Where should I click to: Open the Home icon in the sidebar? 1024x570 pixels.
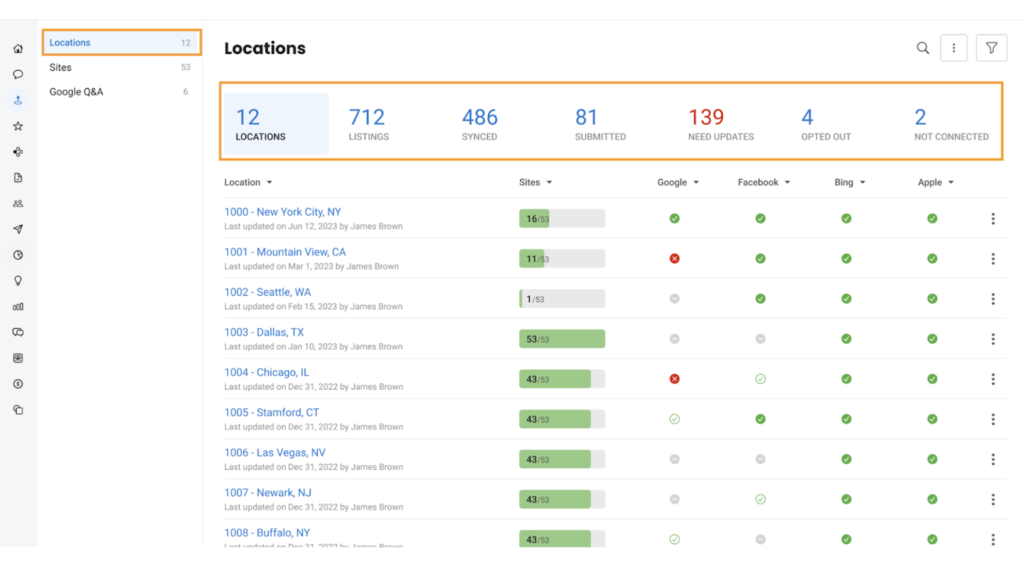pyautogui.click(x=18, y=48)
